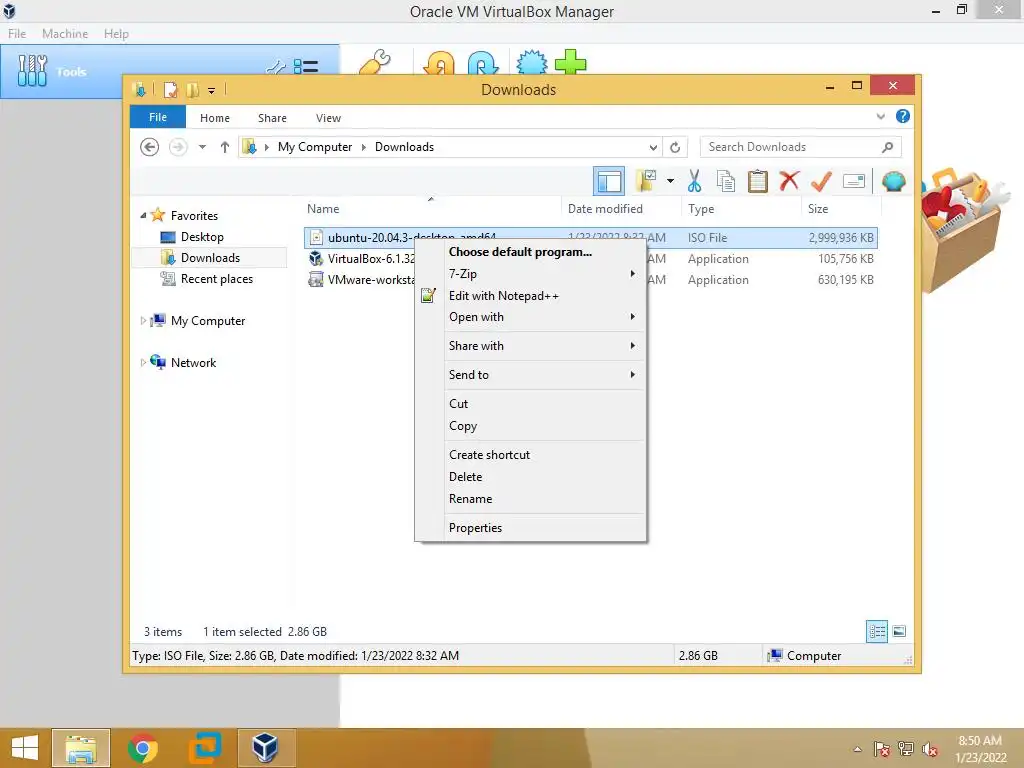
Task: Open the View ribbon tab
Action: [x=328, y=118]
